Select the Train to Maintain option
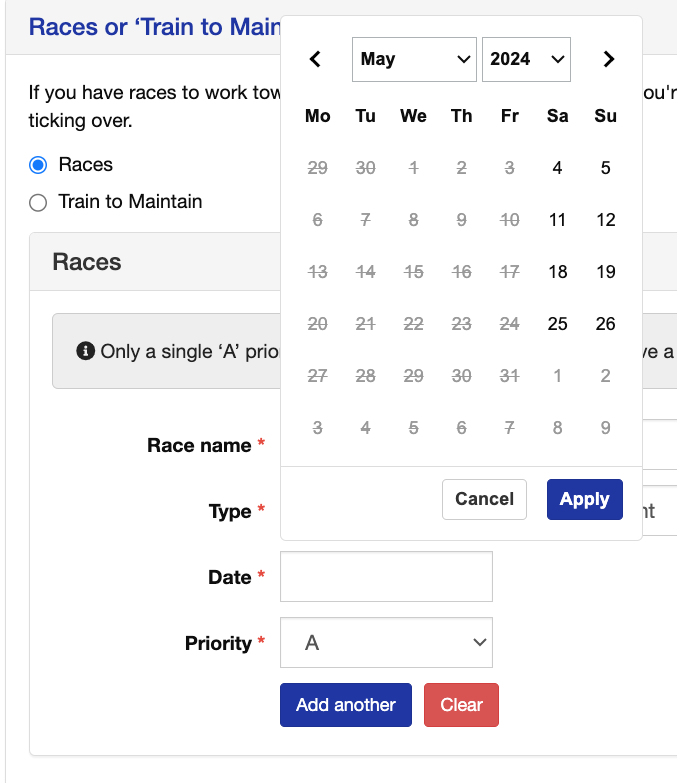The height and width of the screenshot is (783, 677). click(x=38, y=202)
